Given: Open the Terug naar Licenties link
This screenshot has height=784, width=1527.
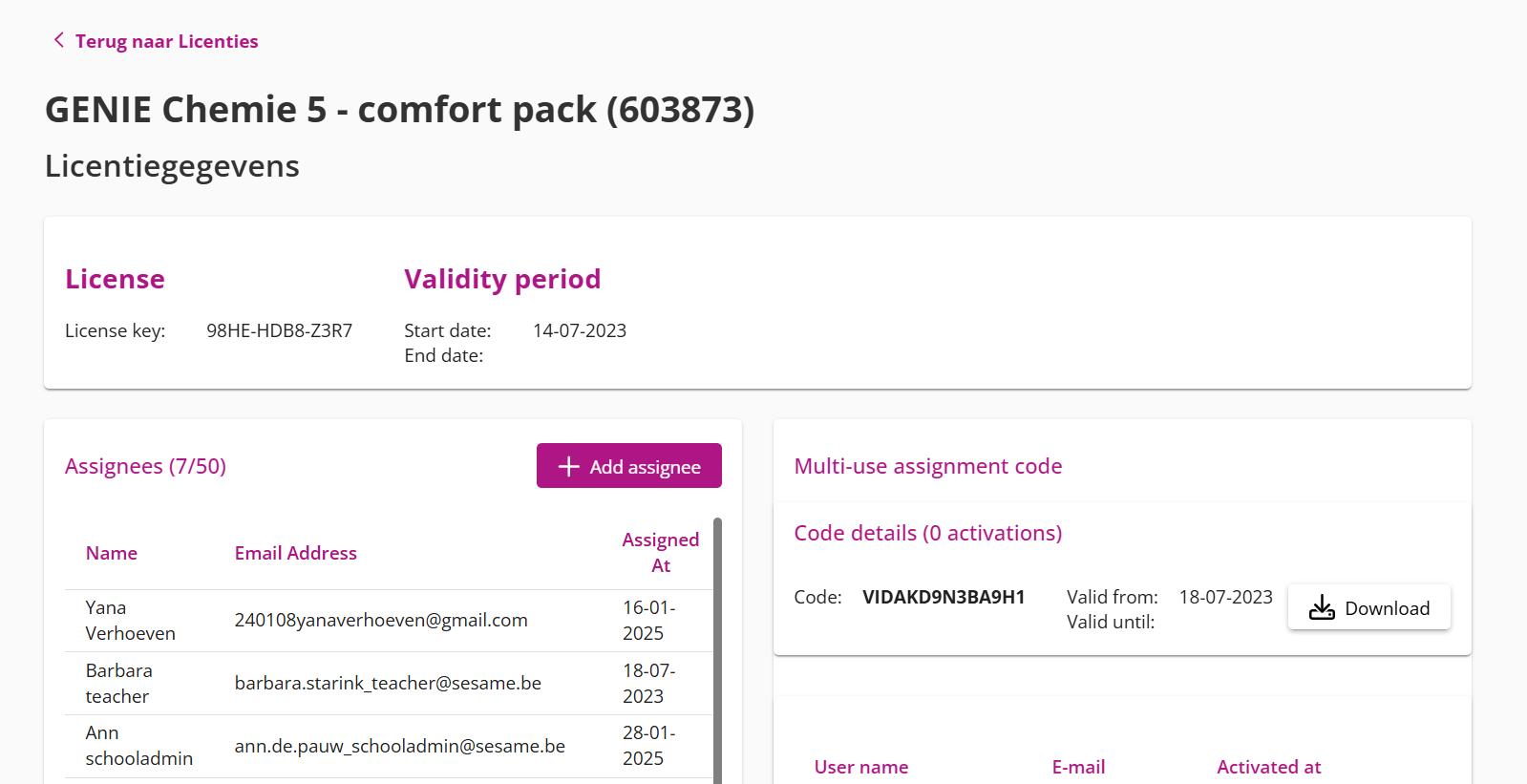Looking at the screenshot, I should (x=166, y=41).
